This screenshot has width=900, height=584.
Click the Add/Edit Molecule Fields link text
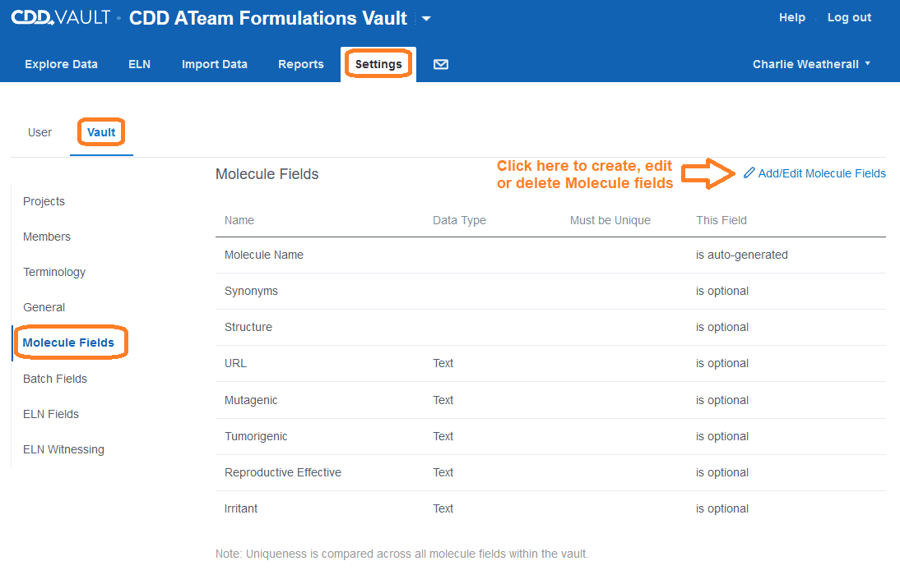coord(821,173)
